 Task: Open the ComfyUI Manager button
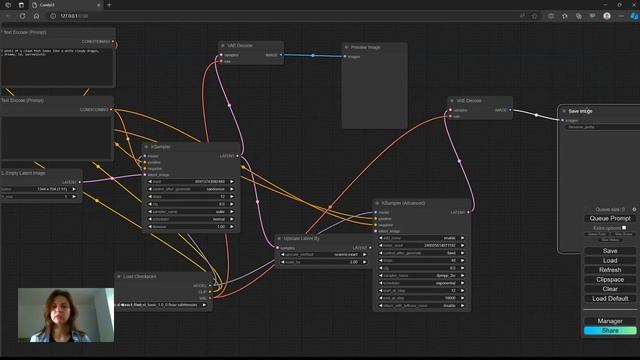click(x=610, y=321)
